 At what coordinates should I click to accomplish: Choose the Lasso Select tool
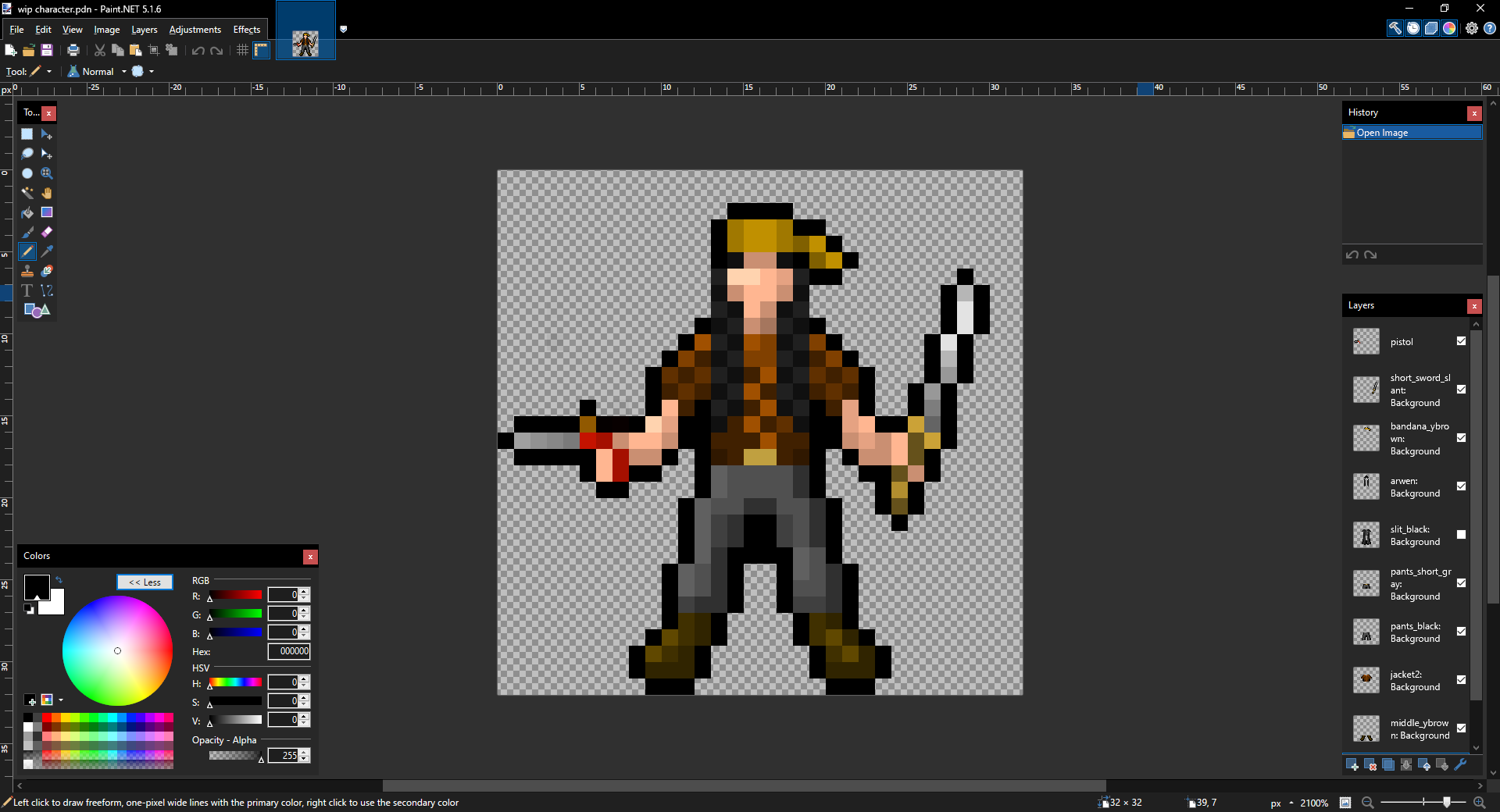coord(27,154)
